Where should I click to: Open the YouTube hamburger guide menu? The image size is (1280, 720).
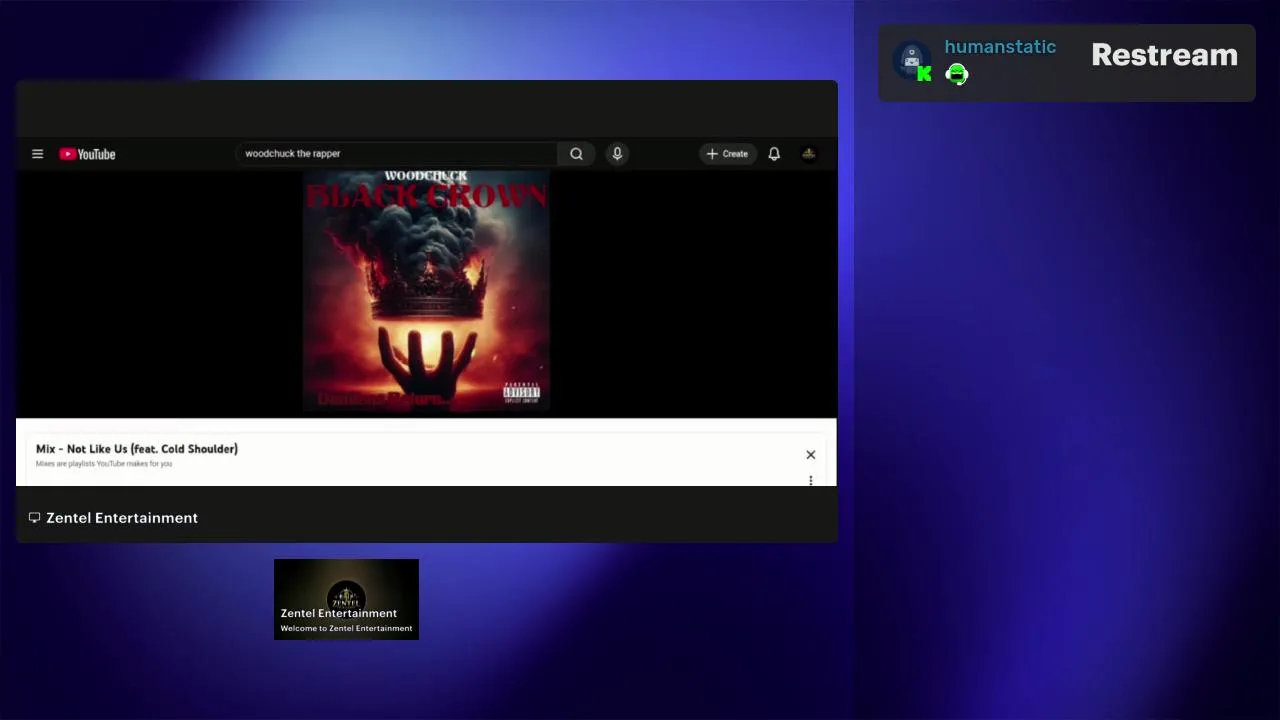pos(37,154)
